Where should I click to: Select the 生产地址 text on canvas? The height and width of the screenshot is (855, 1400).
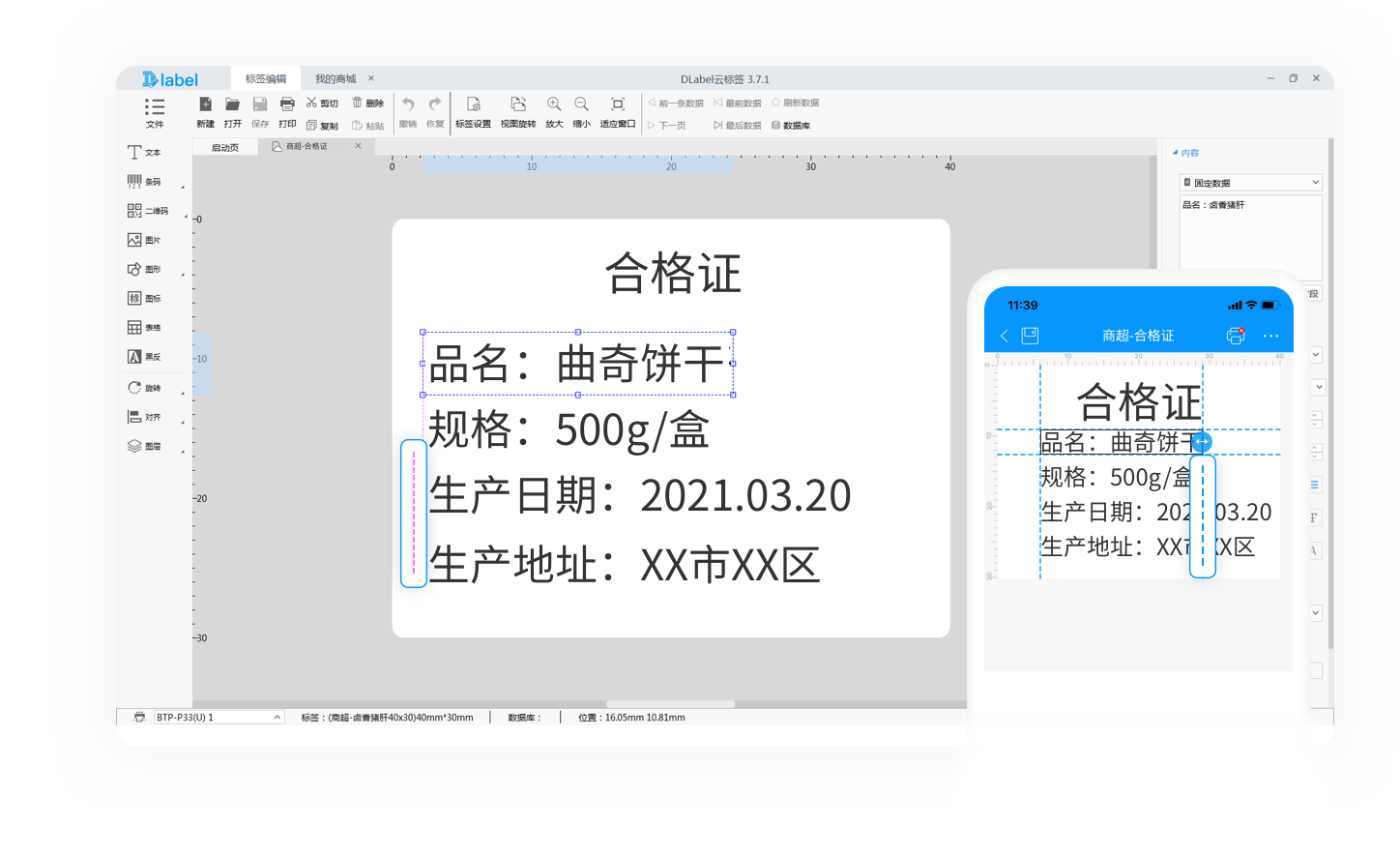click(x=625, y=565)
